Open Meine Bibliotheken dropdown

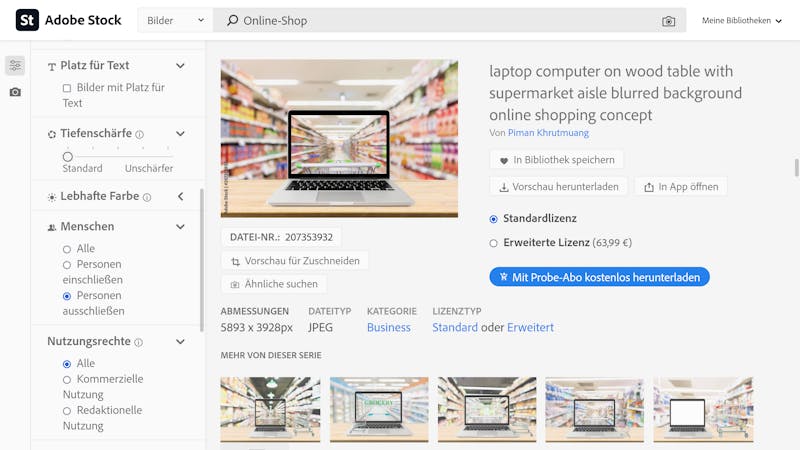pos(741,20)
